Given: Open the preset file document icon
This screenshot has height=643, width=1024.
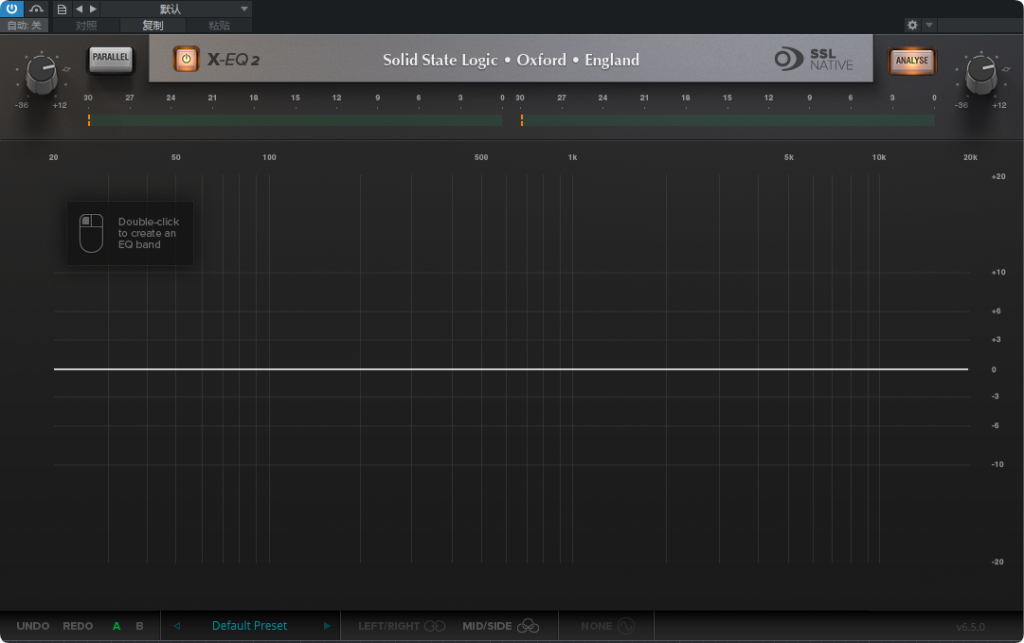Looking at the screenshot, I should coord(61,9).
